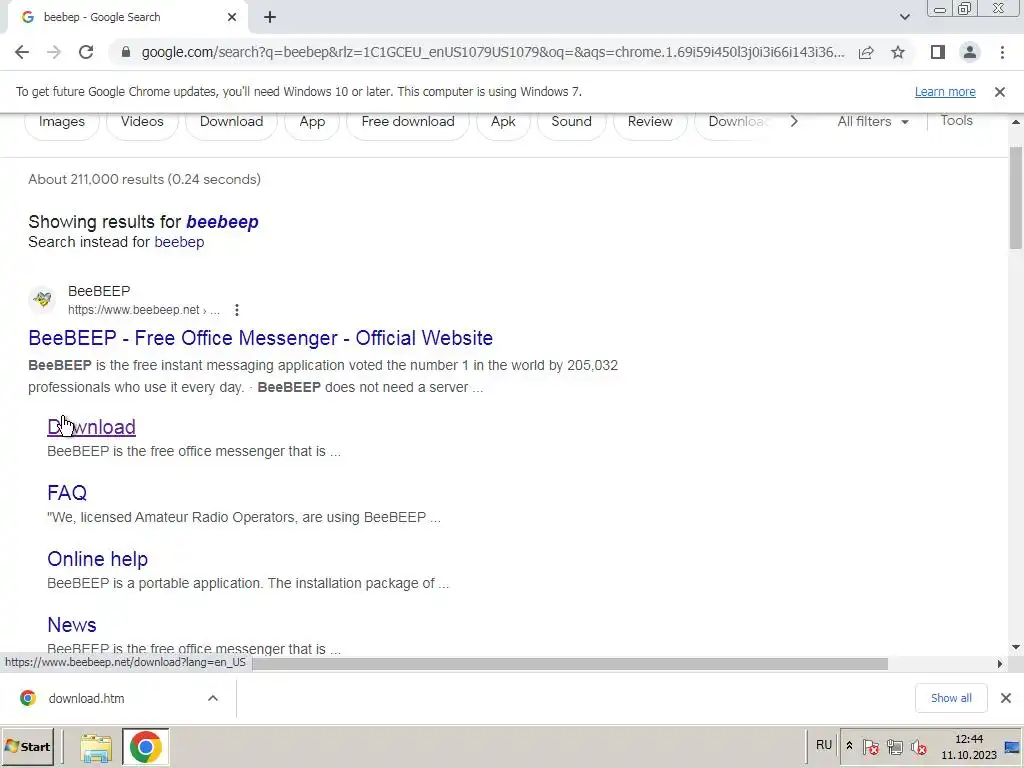Reload the Google search page

click(x=86, y=52)
